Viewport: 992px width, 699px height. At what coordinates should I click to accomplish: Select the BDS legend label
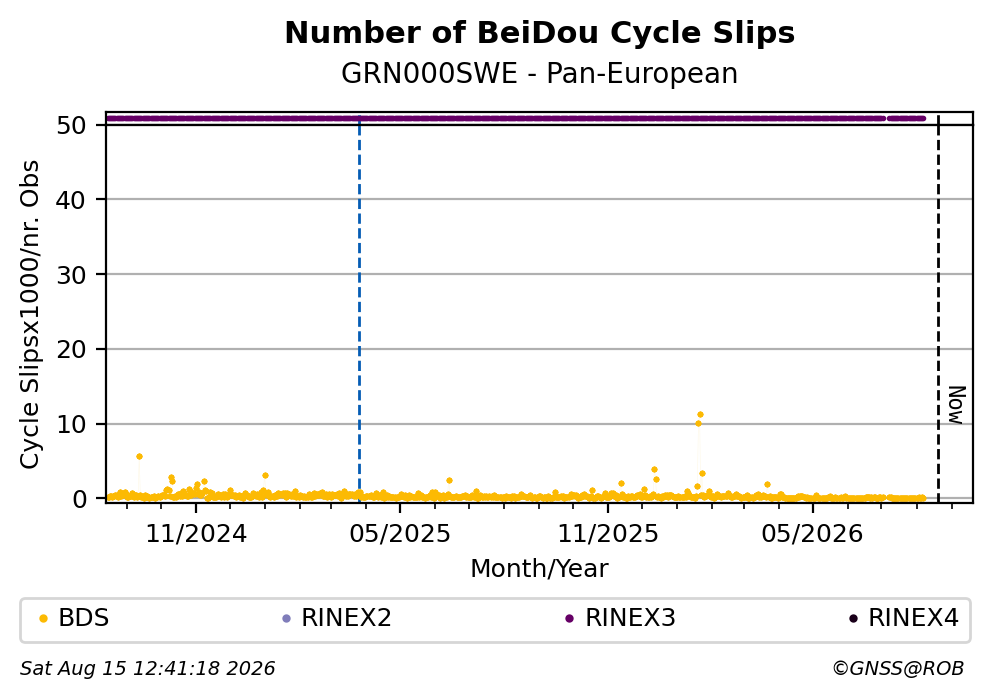(84, 618)
